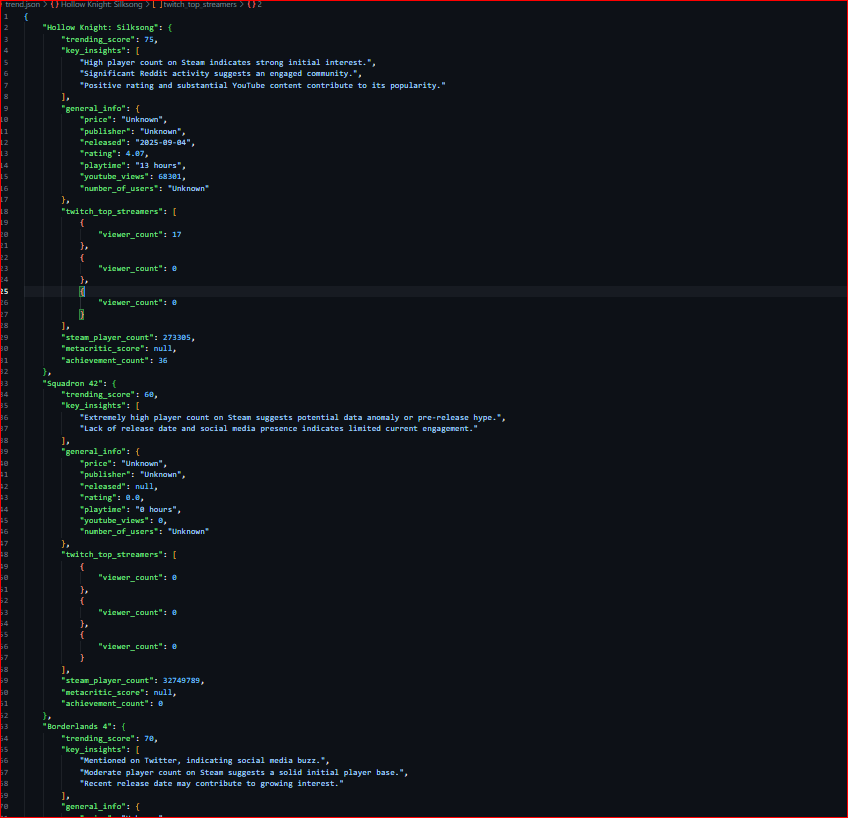Click the highlighted matching closing brace
The height and width of the screenshot is (818, 848).
[x=82, y=314]
